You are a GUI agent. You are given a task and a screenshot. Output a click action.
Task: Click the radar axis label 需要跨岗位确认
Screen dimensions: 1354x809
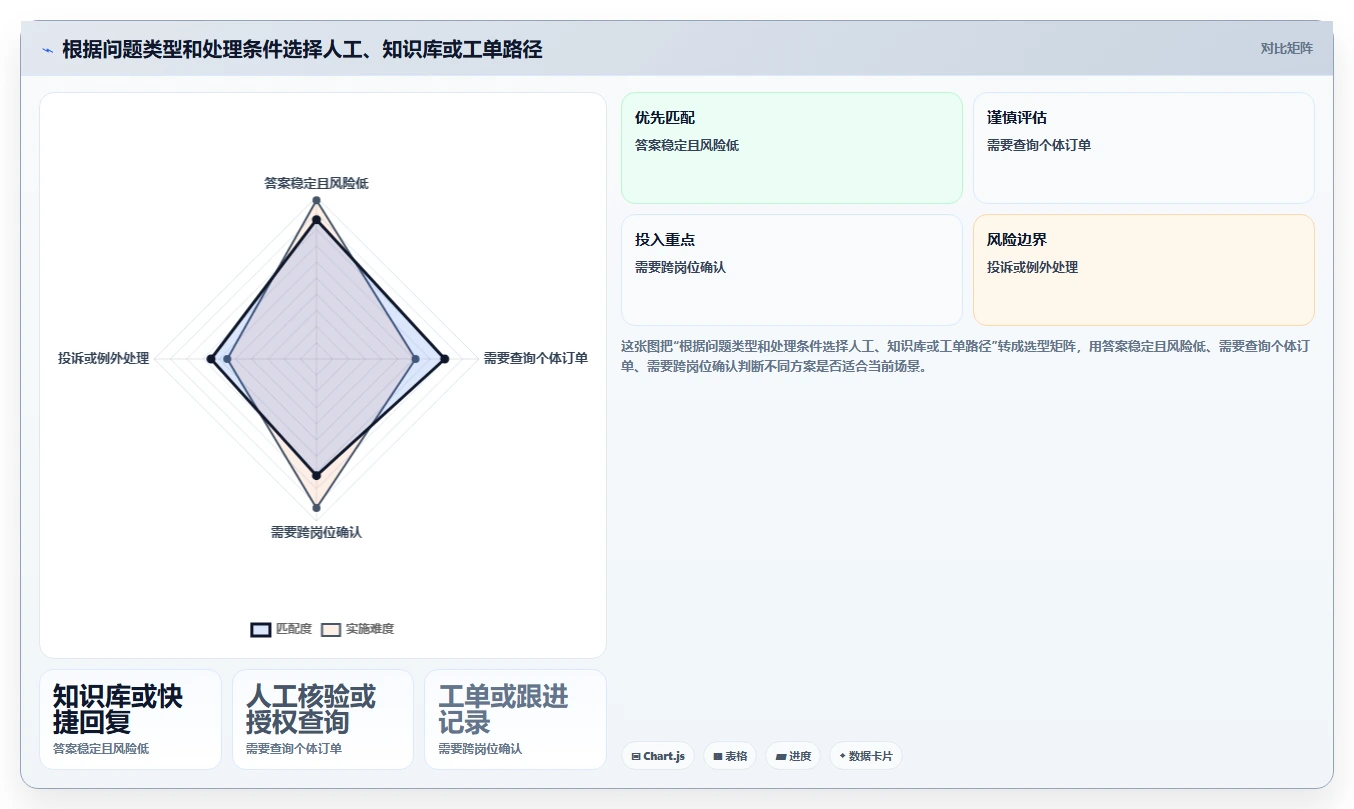(316, 532)
